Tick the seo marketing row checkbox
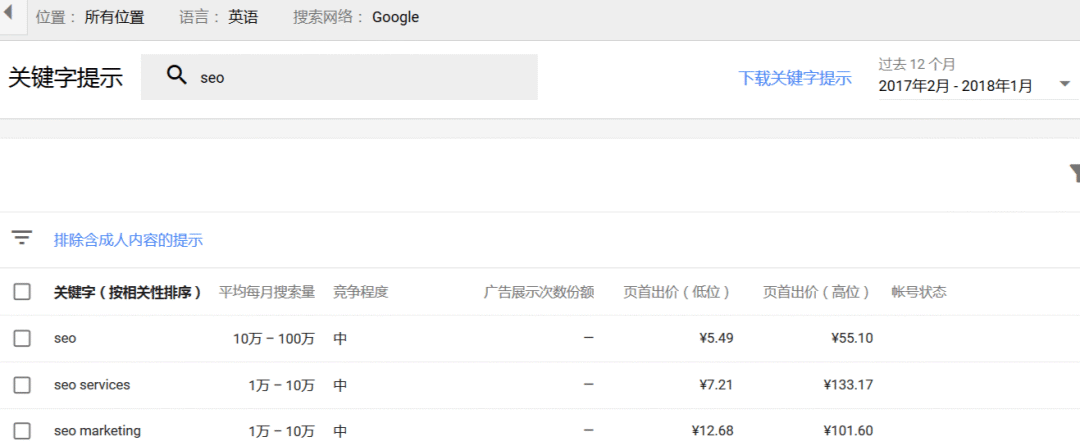This screenshot has width=1080, height=446. click(x=22, y=431)
